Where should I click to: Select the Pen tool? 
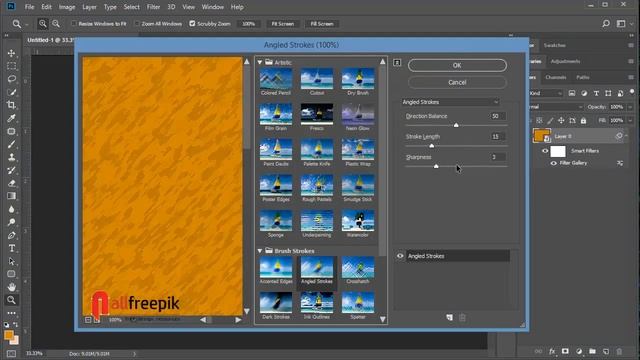[11, 235]
